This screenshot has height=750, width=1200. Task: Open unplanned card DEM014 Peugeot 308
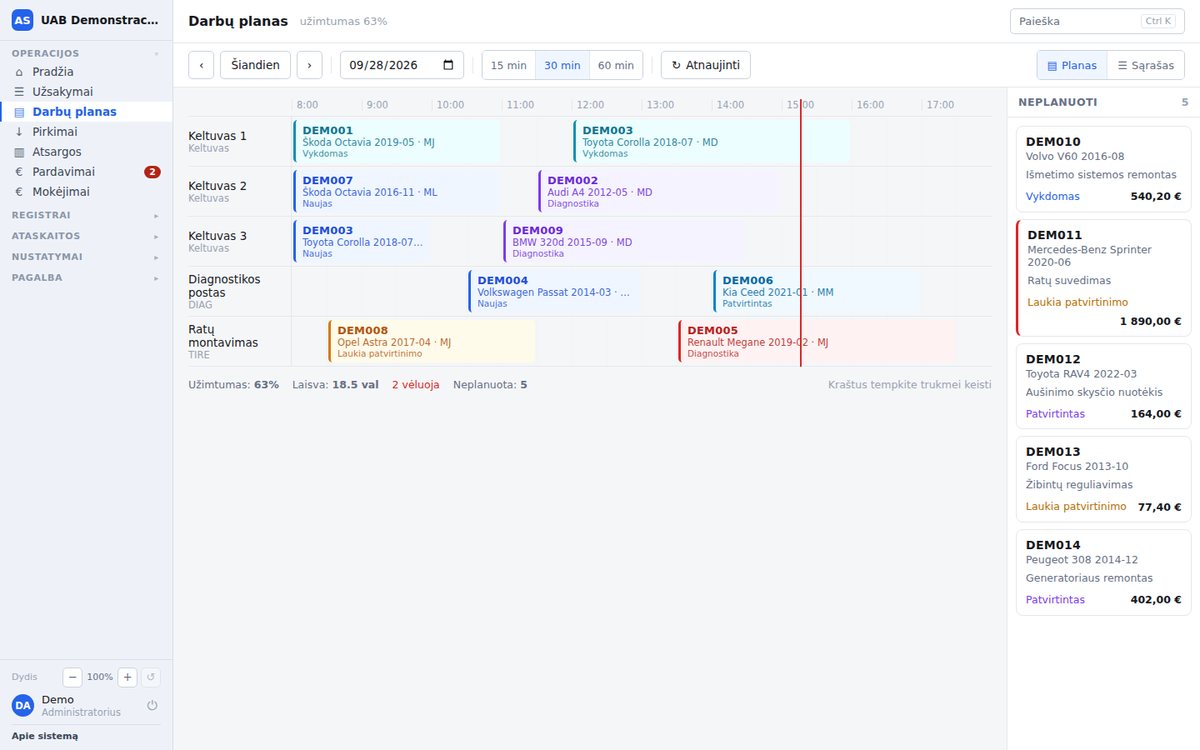[1104, 573]
